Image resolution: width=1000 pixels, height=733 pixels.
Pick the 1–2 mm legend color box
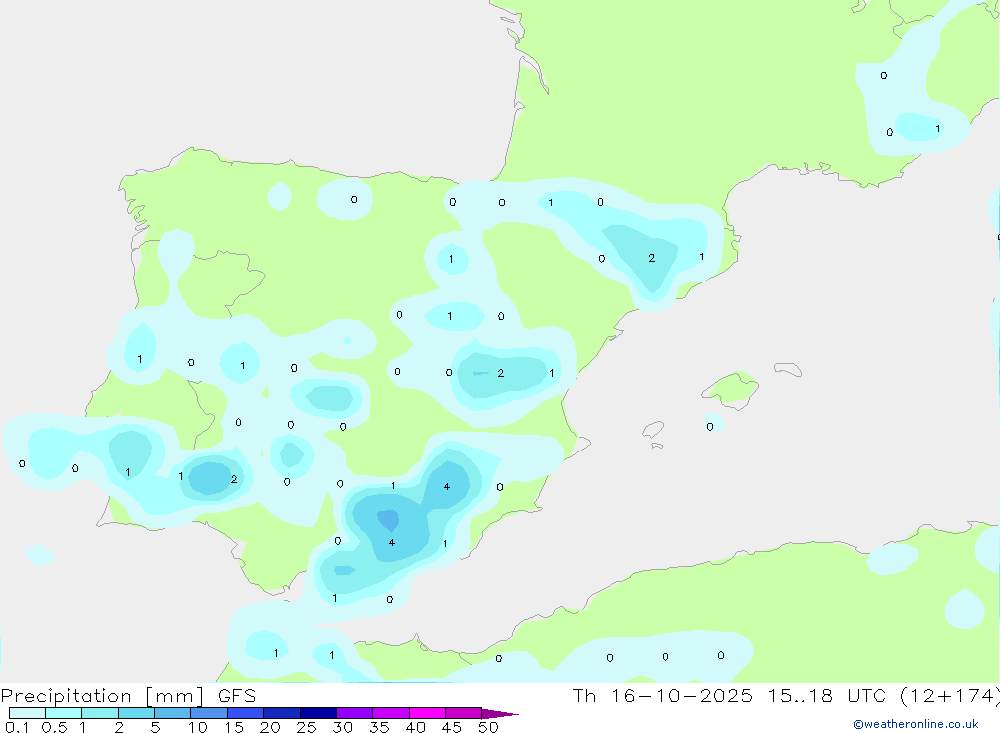click(x=100, y=713)
